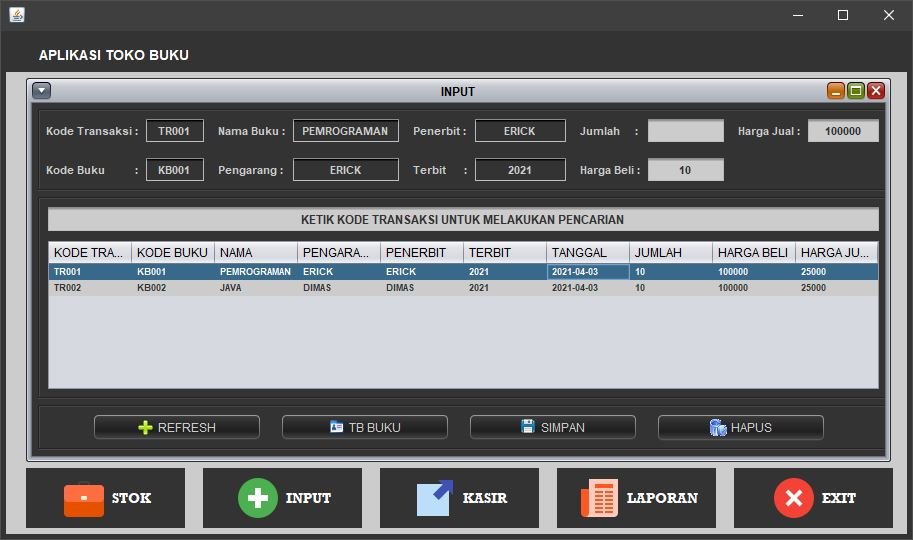Image resolution: width=913 pixels, height=540 pixels.
Task: Open the KASIR arrow icon
Action: coord(435,498)
